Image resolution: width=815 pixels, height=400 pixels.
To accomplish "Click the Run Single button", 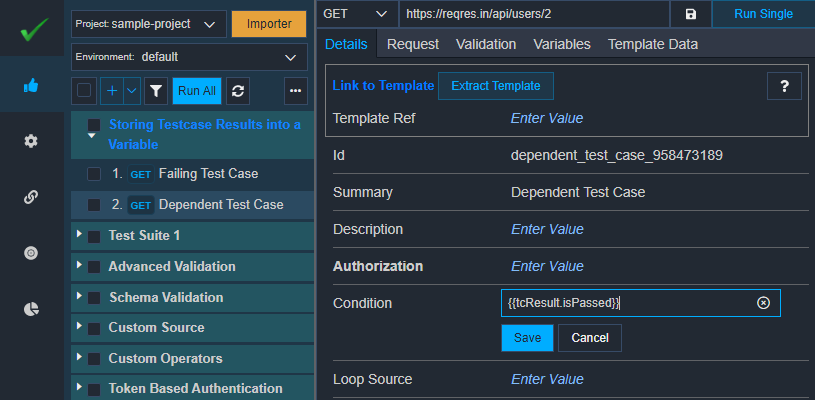I will [763, 14].
